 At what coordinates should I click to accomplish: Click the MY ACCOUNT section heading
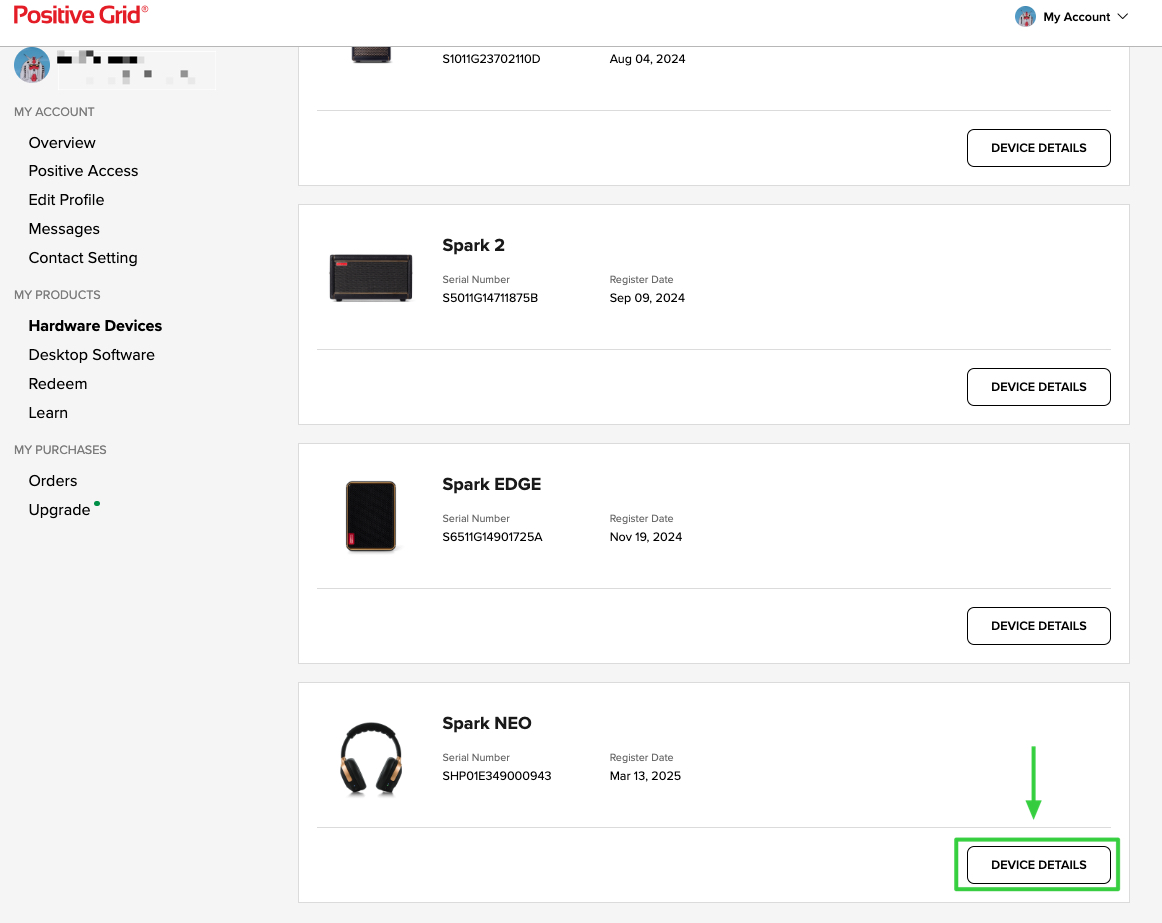point(54,112)
